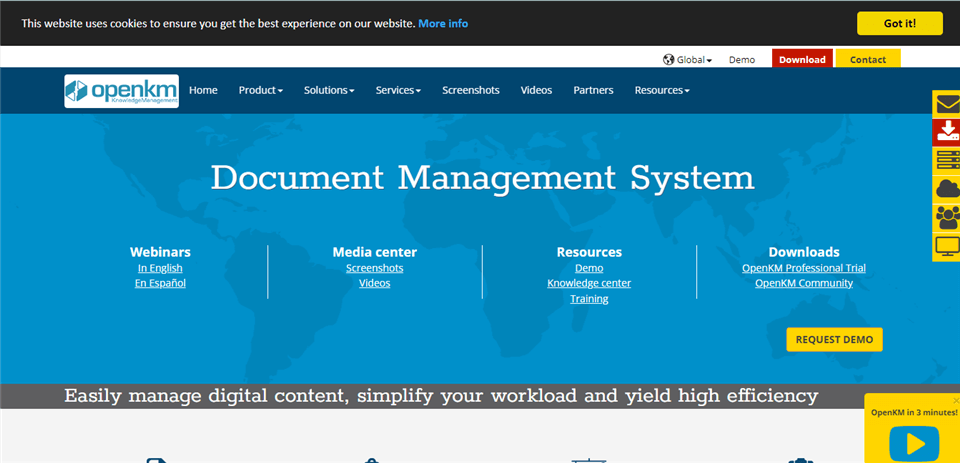Open the Screenshots nav item
The image size is (960, 463).
click(470, 90)
